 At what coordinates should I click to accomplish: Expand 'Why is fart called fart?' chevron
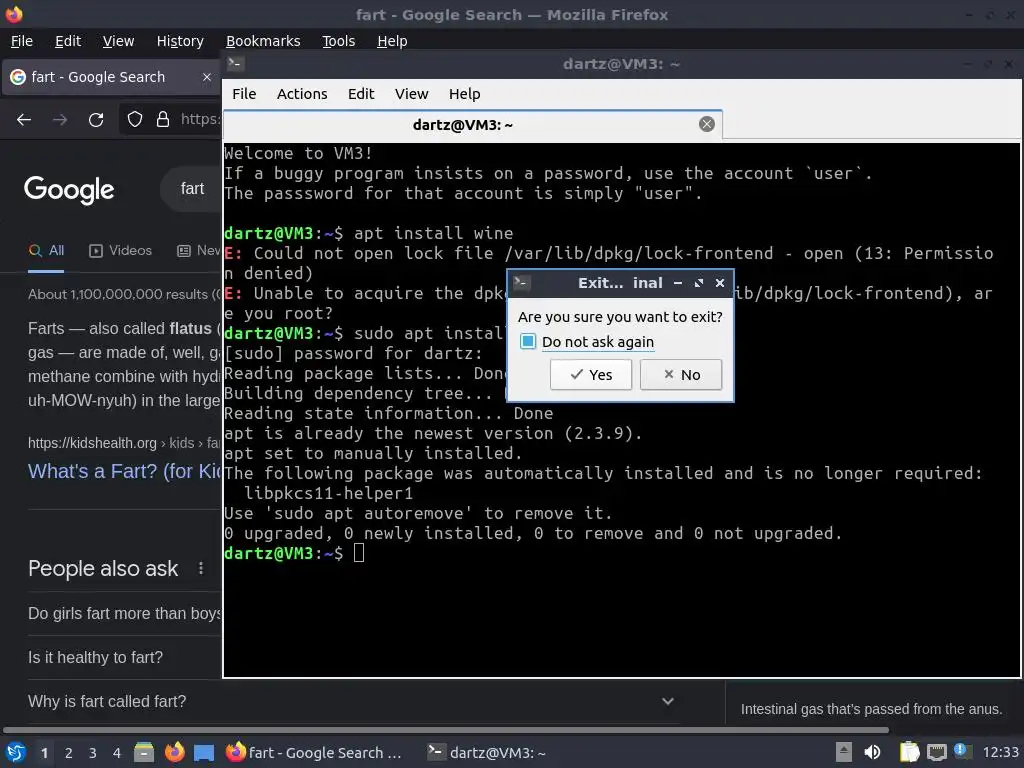pyautogui.click(x=667, y=701)
